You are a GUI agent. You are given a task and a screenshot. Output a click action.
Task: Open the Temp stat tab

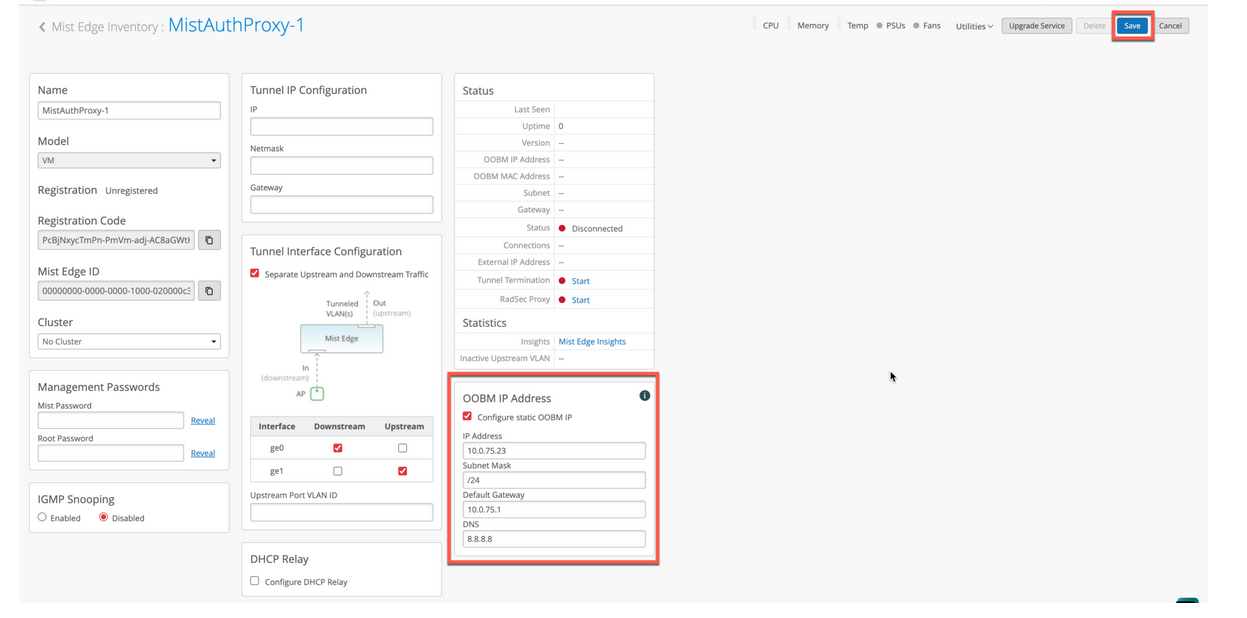pyautogui.click(x=858, y=26)
